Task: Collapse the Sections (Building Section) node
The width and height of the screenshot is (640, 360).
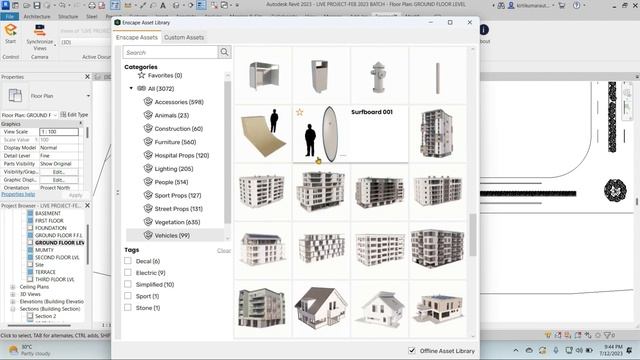Action: [x=13, y=309]
